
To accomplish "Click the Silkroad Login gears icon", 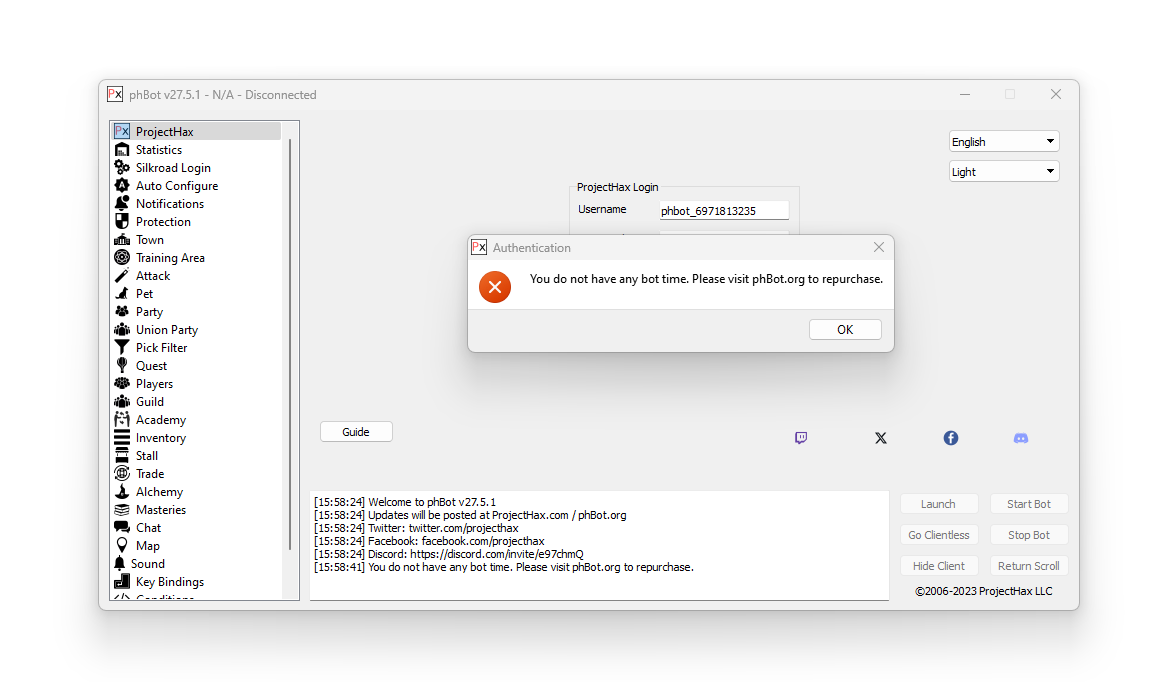I will tap(122, 168).
